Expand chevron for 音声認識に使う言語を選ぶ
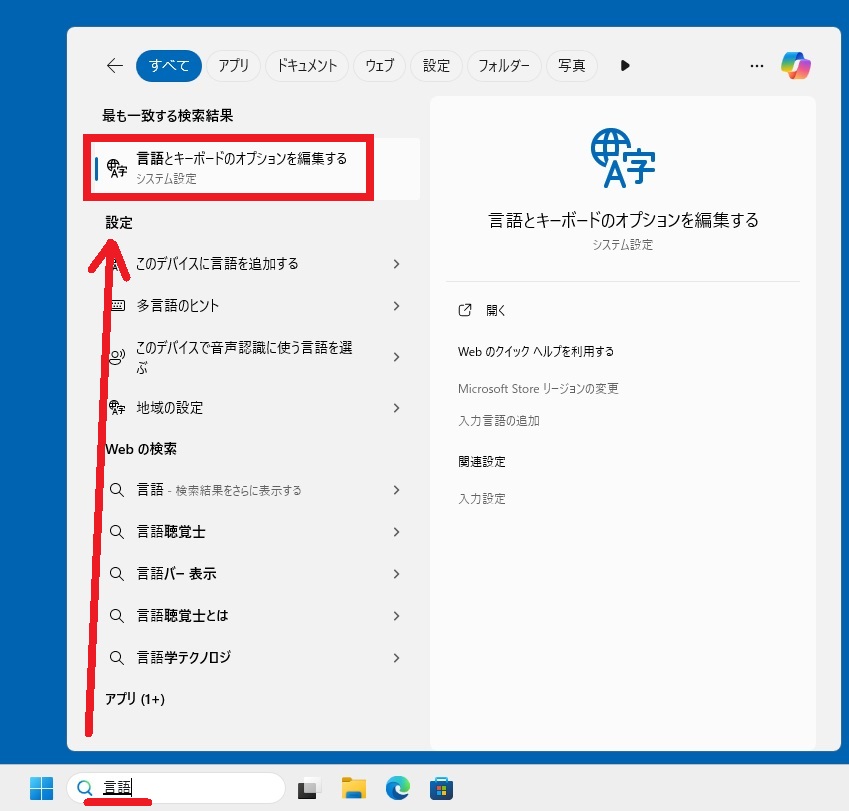 click(x=396, y=357)
